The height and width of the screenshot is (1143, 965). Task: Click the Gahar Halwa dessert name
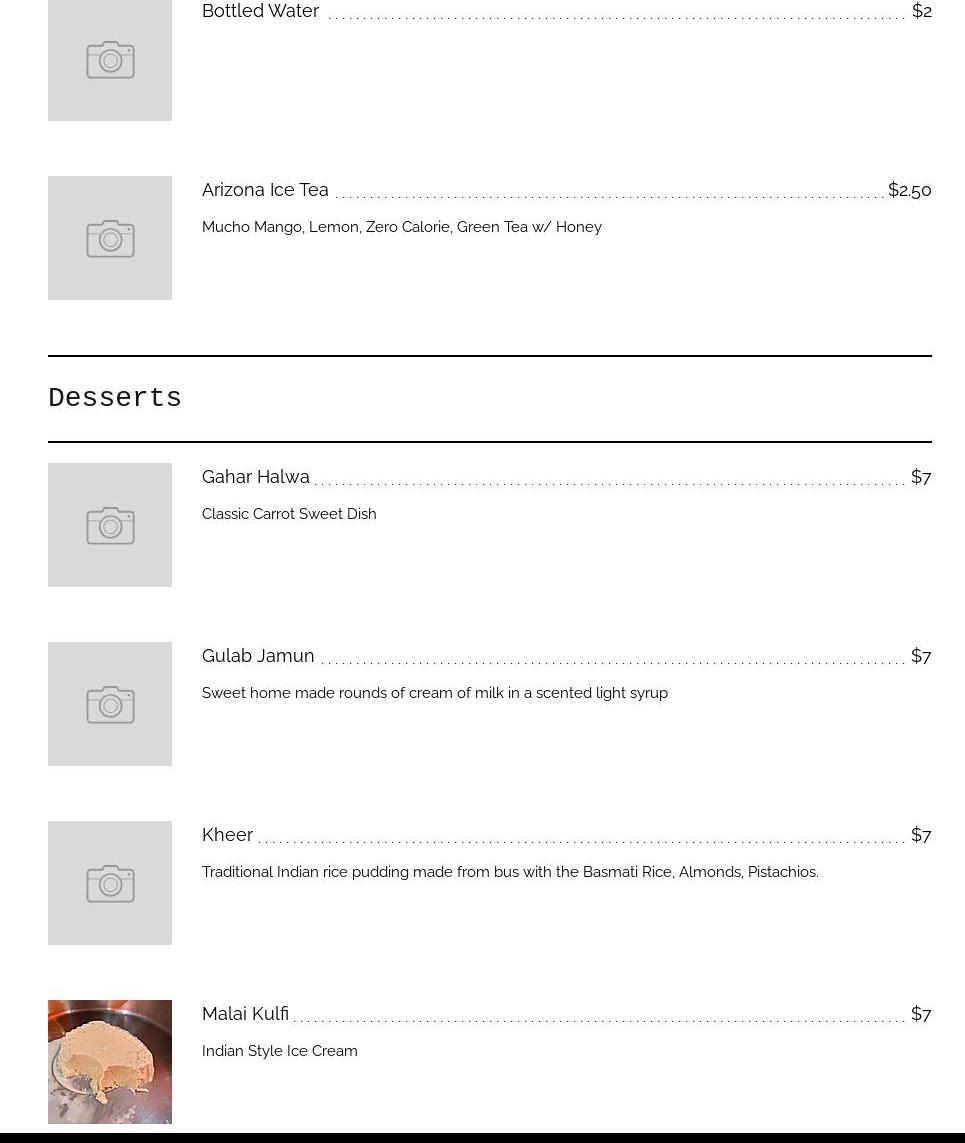[255, 477]
